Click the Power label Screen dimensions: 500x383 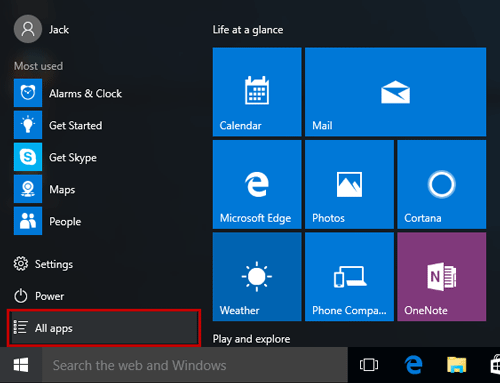click(49, 296)
